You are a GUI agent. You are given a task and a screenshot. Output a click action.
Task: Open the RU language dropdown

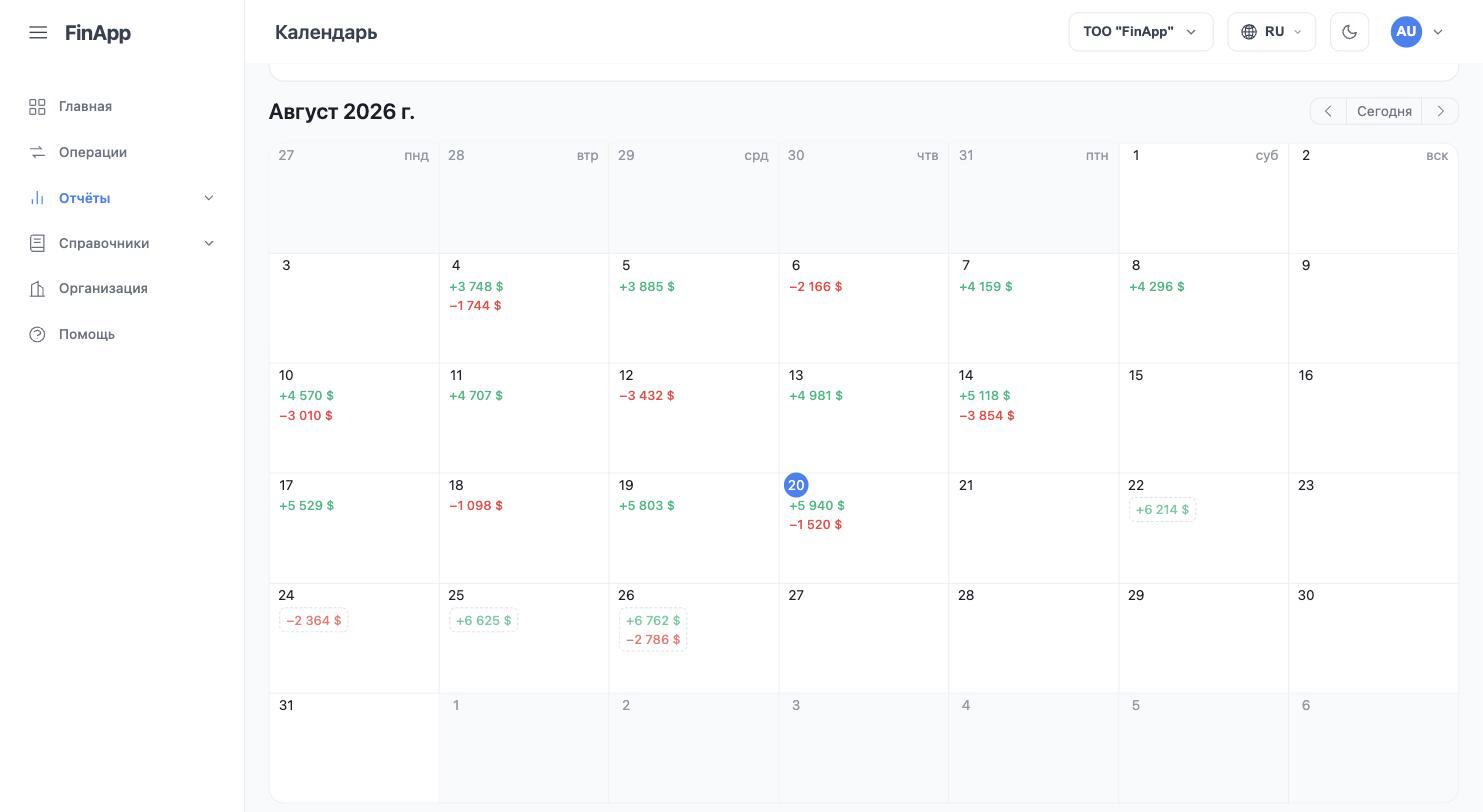[1271, 32]
